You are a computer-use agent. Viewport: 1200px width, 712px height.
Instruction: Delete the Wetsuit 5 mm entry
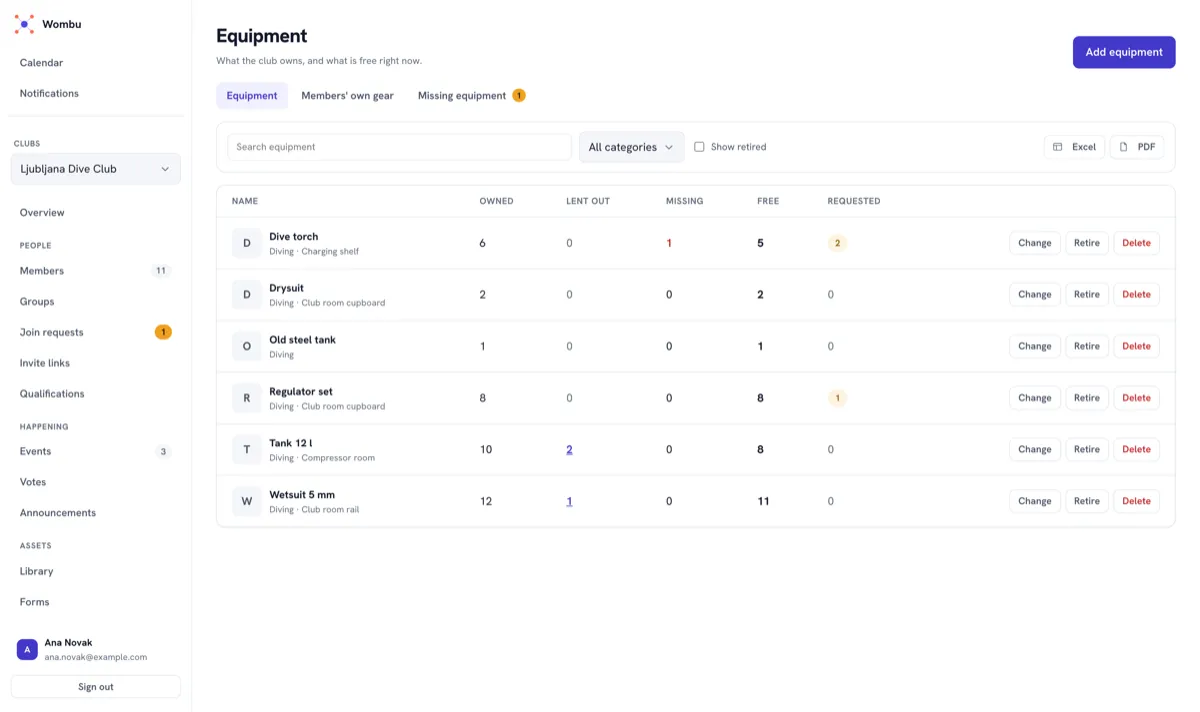pos(1136,501)
